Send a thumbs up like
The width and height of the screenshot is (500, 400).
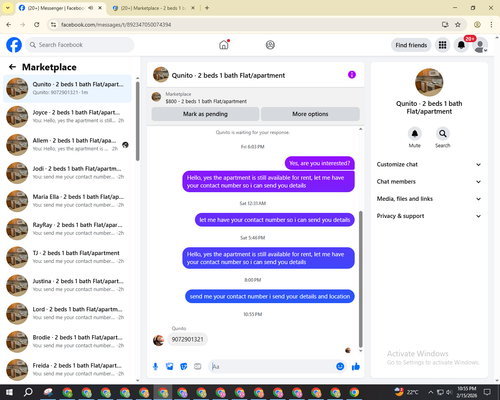point(356,367)
